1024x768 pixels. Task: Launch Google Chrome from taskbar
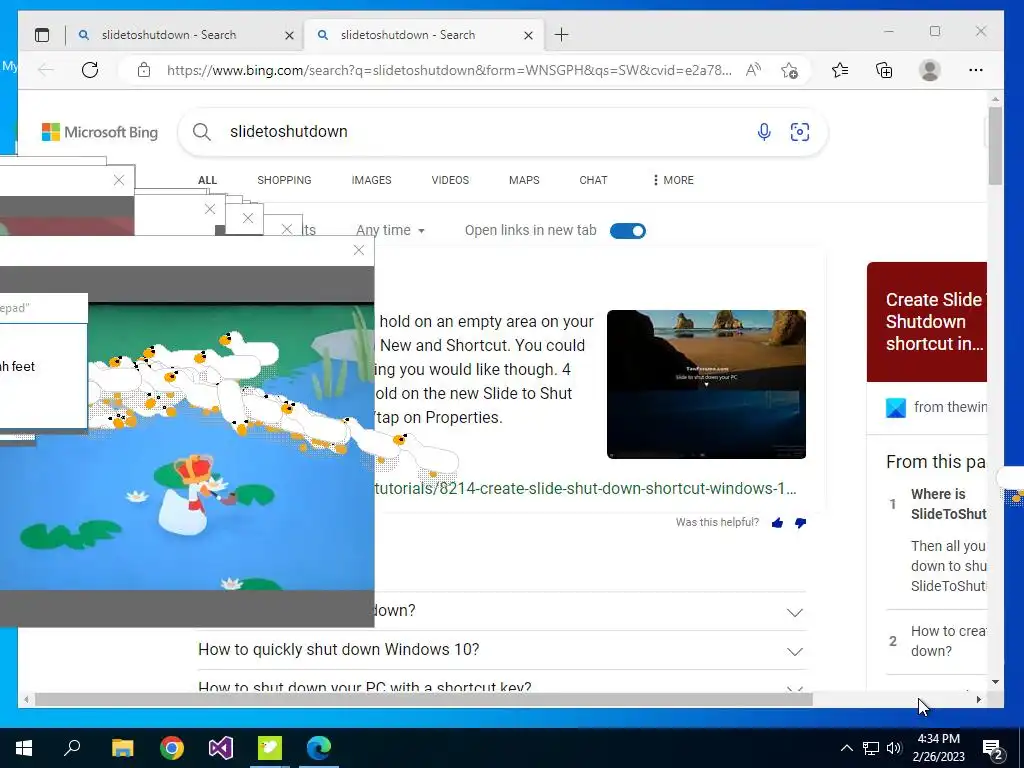[172, 748]
